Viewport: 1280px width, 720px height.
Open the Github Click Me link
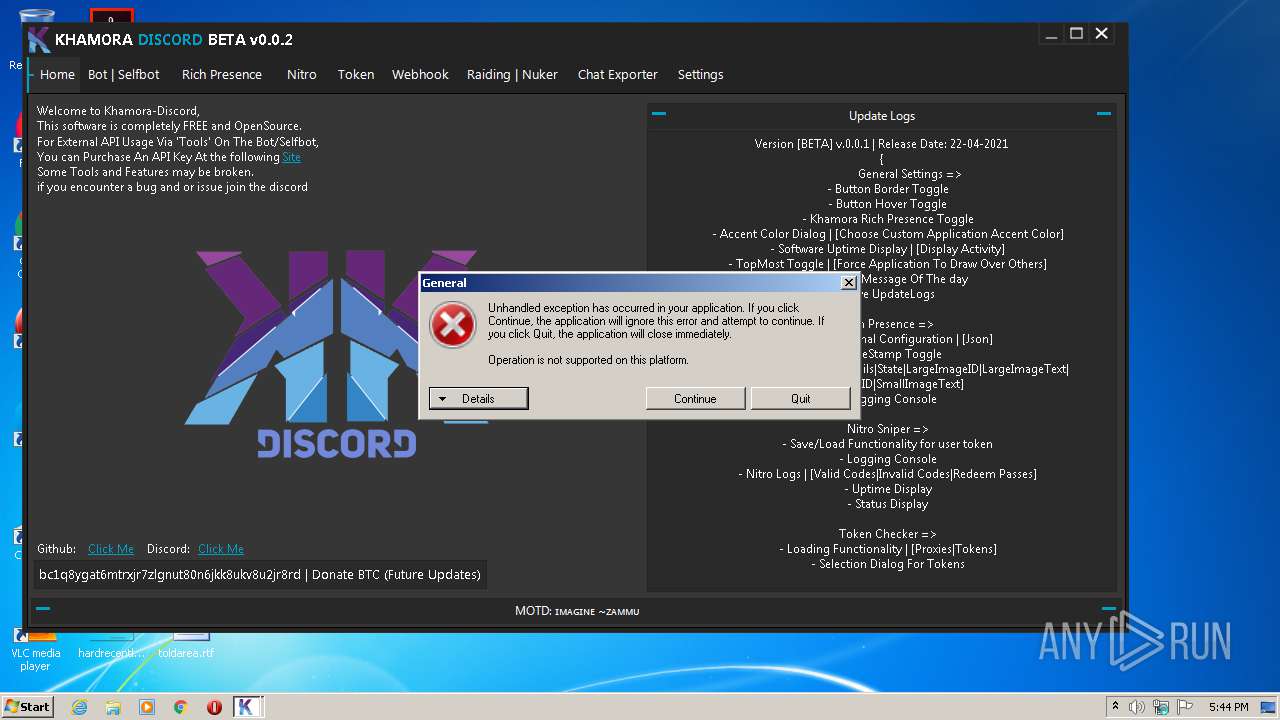coord(111,549)
